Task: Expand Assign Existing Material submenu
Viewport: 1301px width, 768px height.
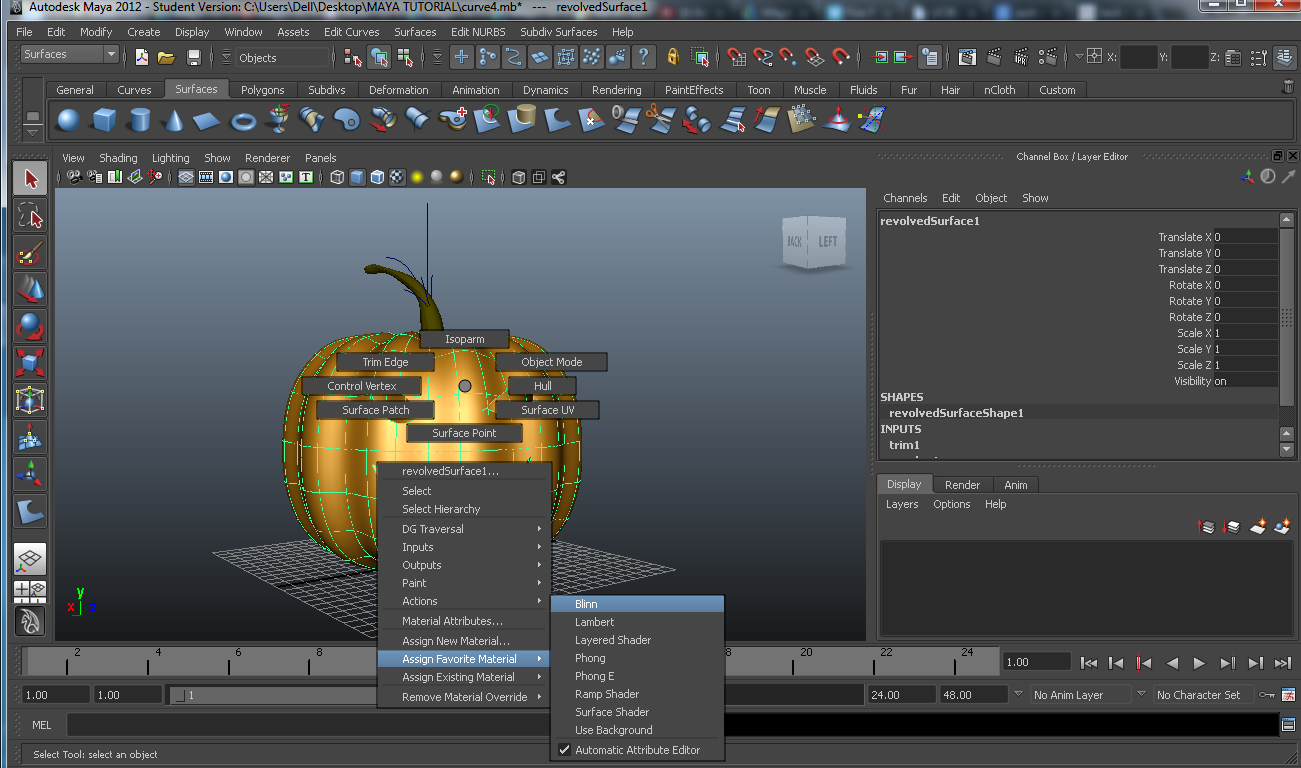Action: [464, 677]
